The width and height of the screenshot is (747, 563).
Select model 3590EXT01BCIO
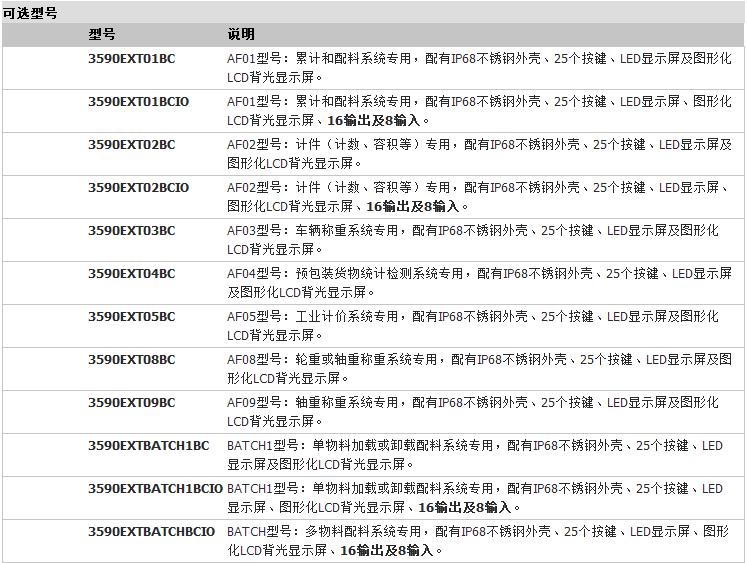[x=138, y=102]
